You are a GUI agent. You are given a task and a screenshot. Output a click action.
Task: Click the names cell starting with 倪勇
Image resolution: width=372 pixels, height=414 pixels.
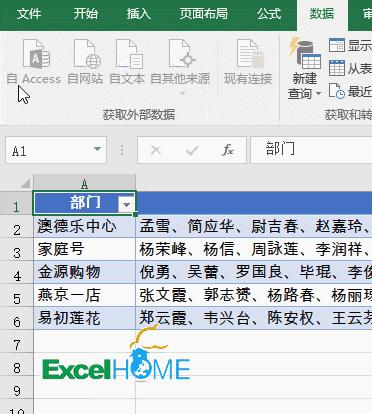(254, 272)
